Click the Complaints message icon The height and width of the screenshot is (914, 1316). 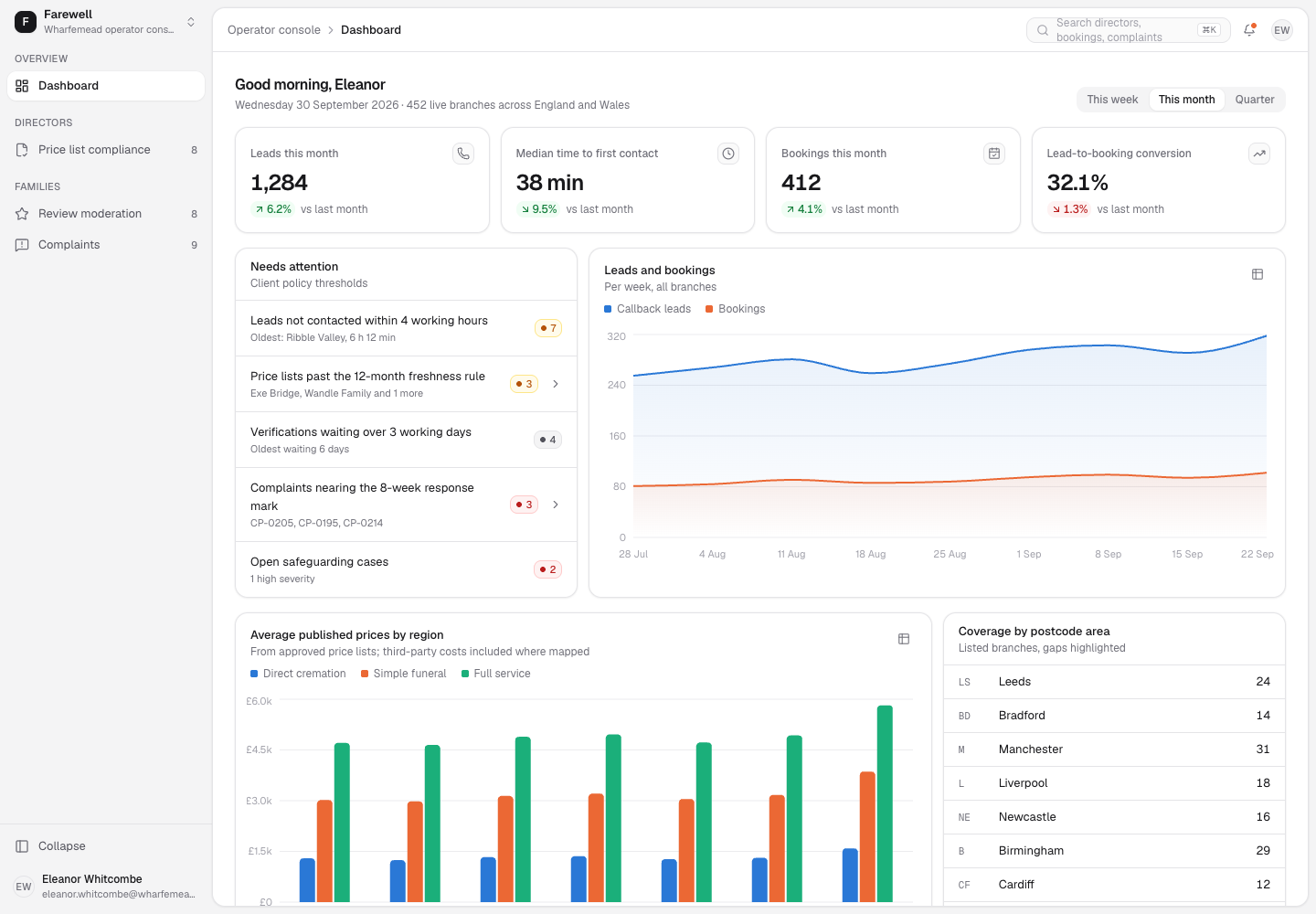click(x=22, y=245)
